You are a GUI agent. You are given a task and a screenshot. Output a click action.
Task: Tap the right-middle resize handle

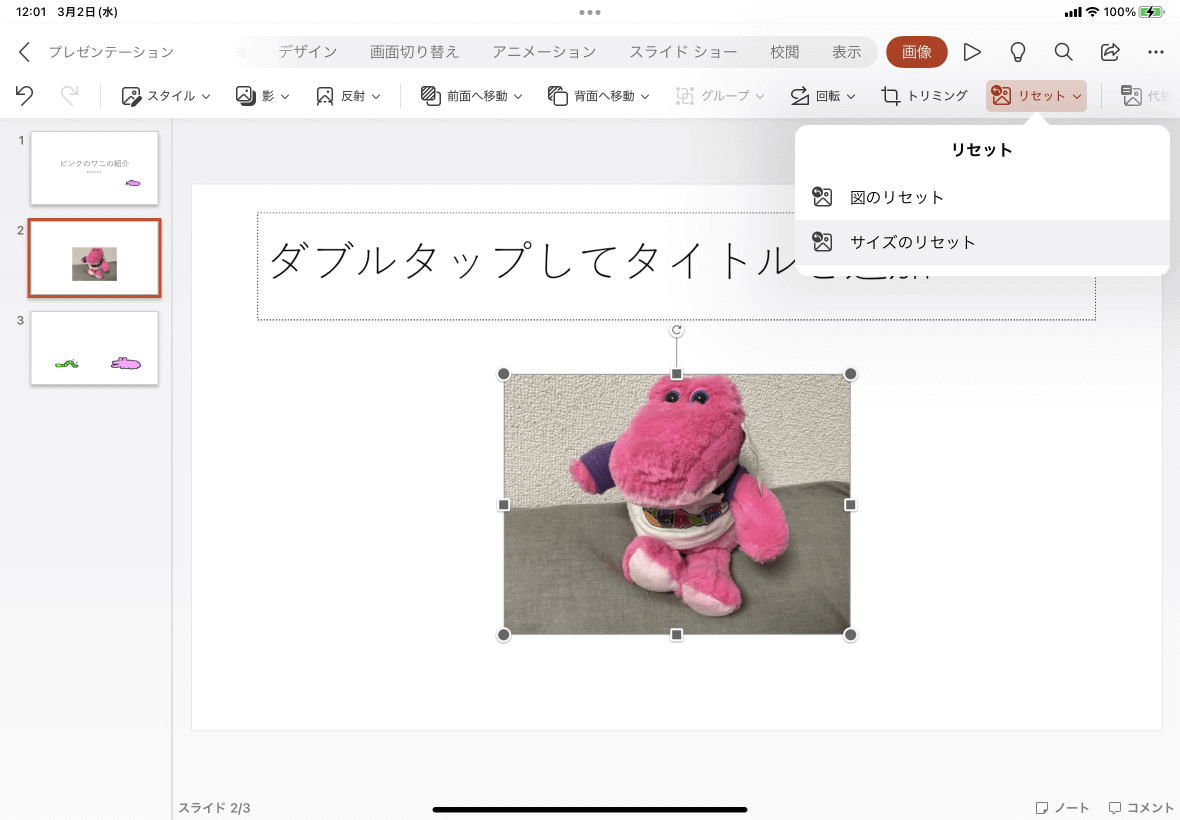point(850,505)
